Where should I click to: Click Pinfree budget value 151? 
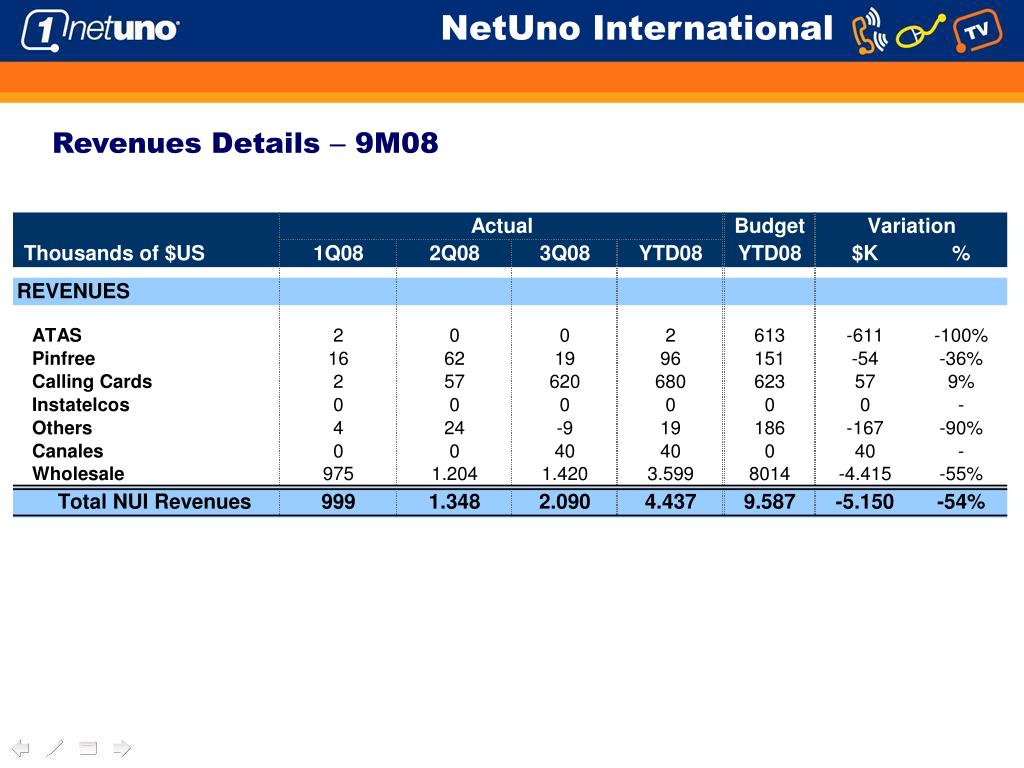coord(769,359)
